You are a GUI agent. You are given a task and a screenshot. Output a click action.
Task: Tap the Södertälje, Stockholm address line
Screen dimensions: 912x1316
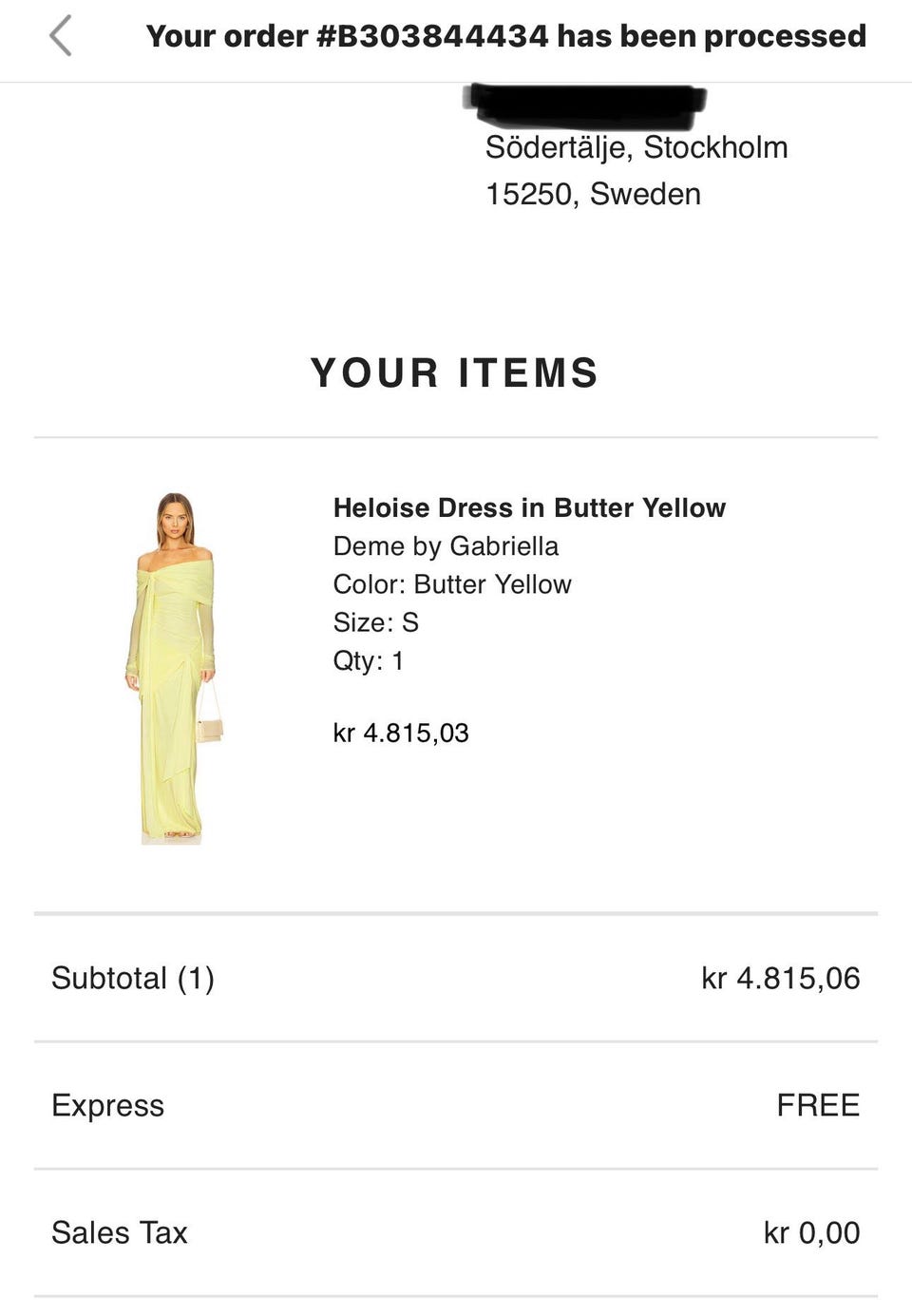(x=636, y=147)
